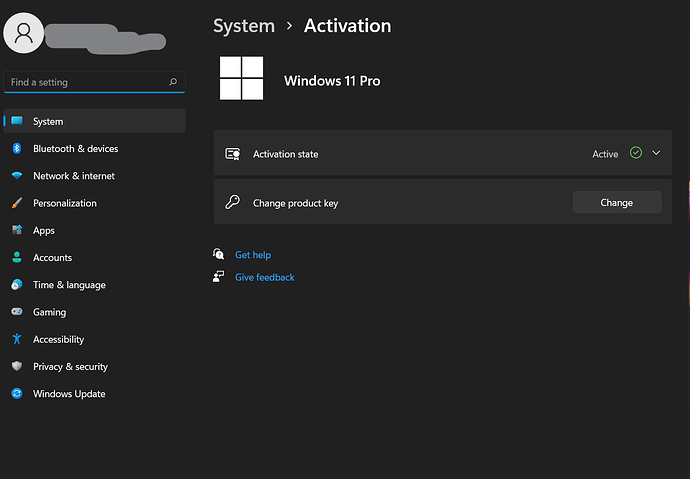This screenshot has height=479, width=690.
Task: Open the Apps settings section
Action: pyautogui.click(x=44, y=230)
